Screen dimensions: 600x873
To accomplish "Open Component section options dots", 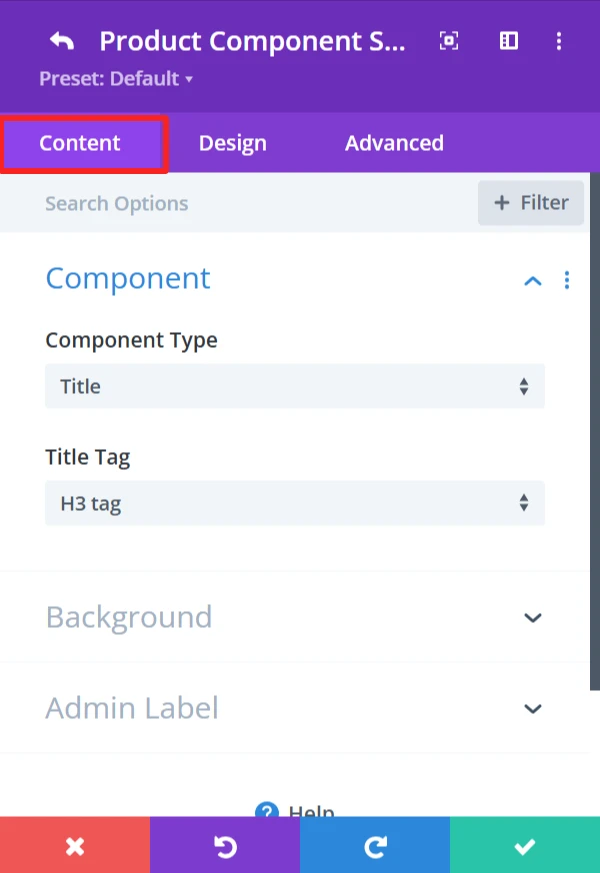I will pyautogui.click(x=567, y=280).
